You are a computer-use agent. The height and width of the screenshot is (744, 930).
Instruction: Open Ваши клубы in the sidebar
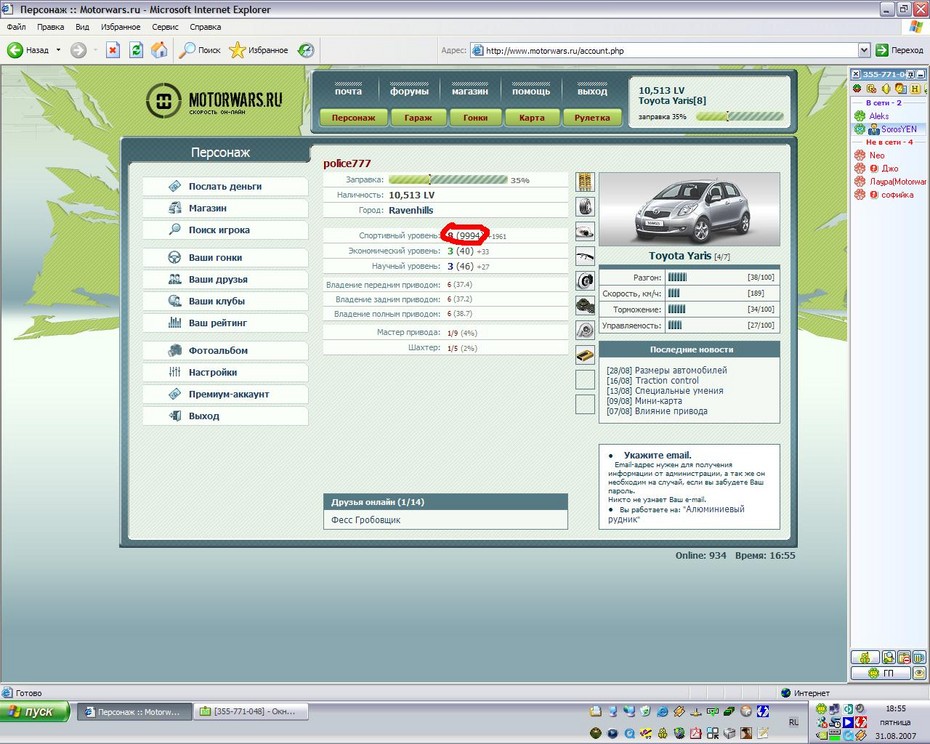pyautogui.click(x=225, y=301)
